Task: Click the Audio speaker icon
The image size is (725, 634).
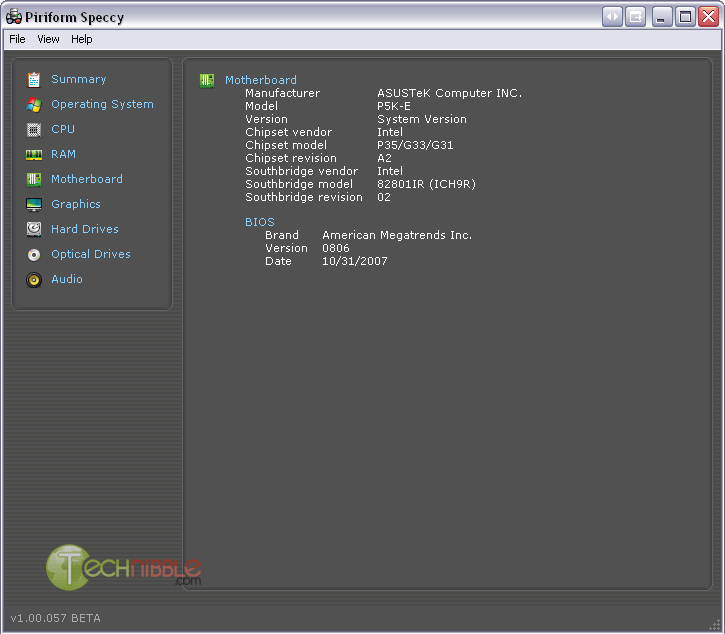Action: pyautogui.click(x=34, y=280)
